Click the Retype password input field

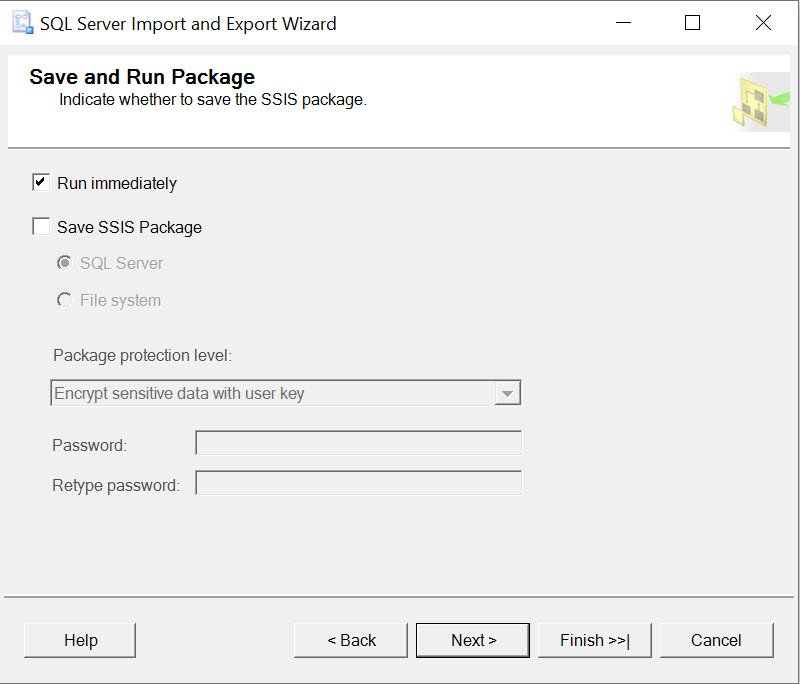(359, 483)
